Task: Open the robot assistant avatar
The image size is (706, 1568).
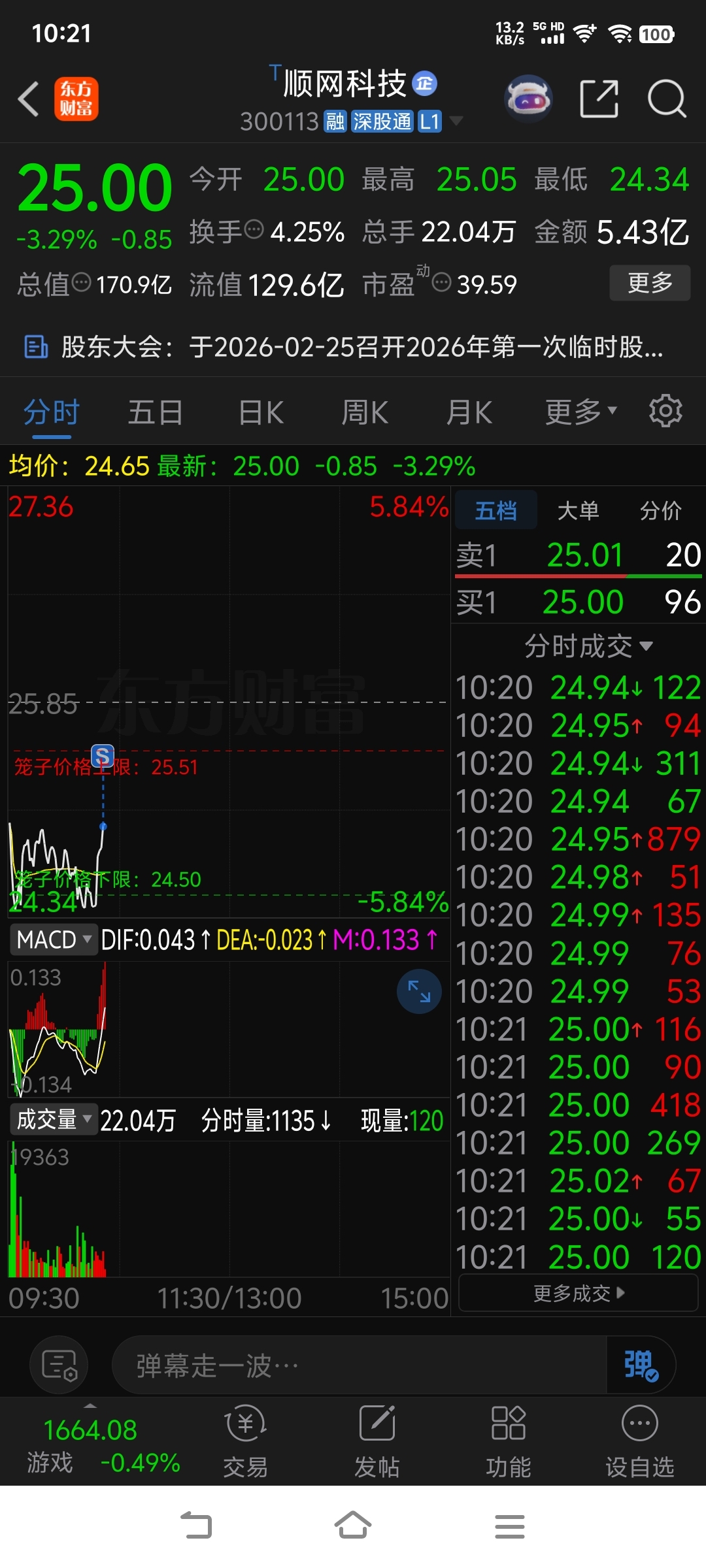Action: [528, 99]
